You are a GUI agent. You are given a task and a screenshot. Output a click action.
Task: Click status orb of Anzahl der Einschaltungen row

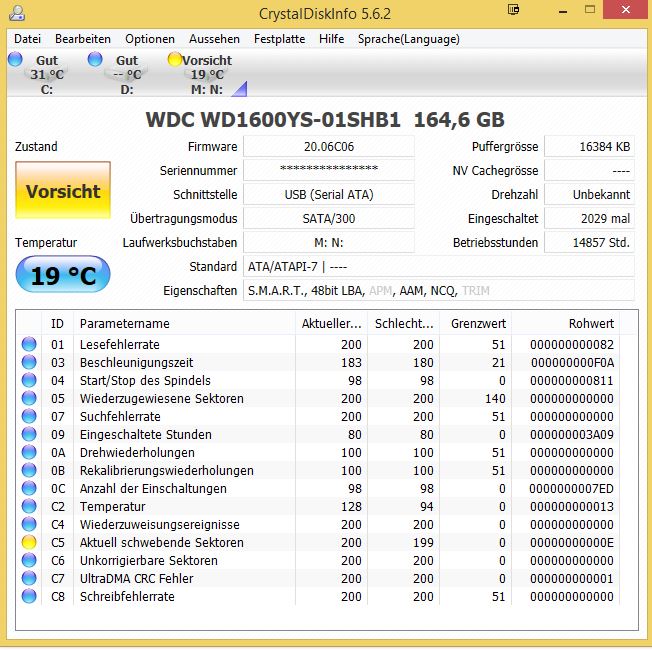click(29, 488)
